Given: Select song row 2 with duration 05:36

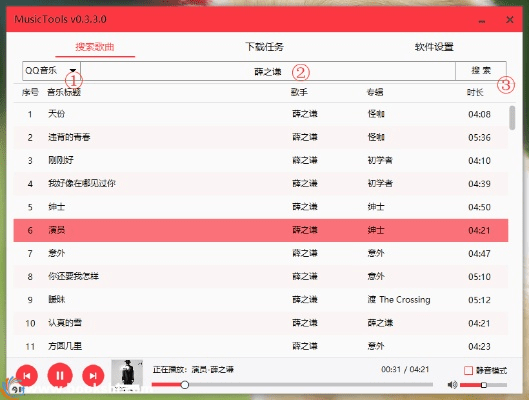Looking at the screenshot, I should pos(261,137).
